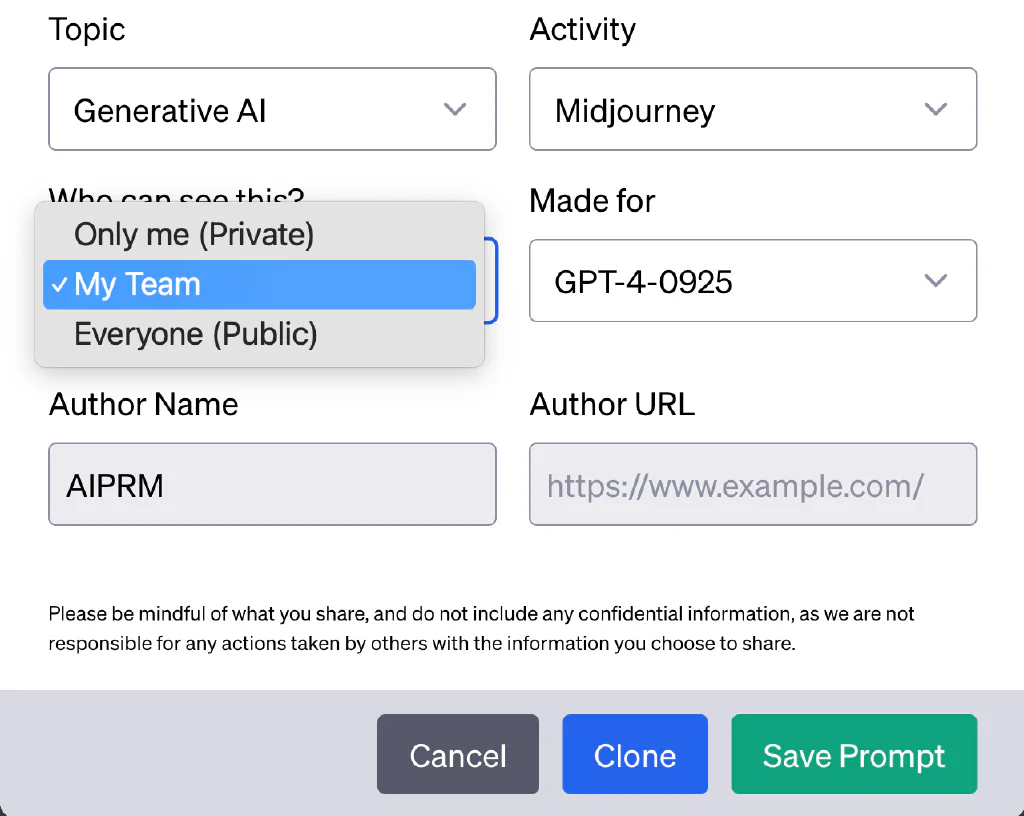Screen dimensions: 1024x816
Task: Click into the Author Name field
Action: point(272,485)
